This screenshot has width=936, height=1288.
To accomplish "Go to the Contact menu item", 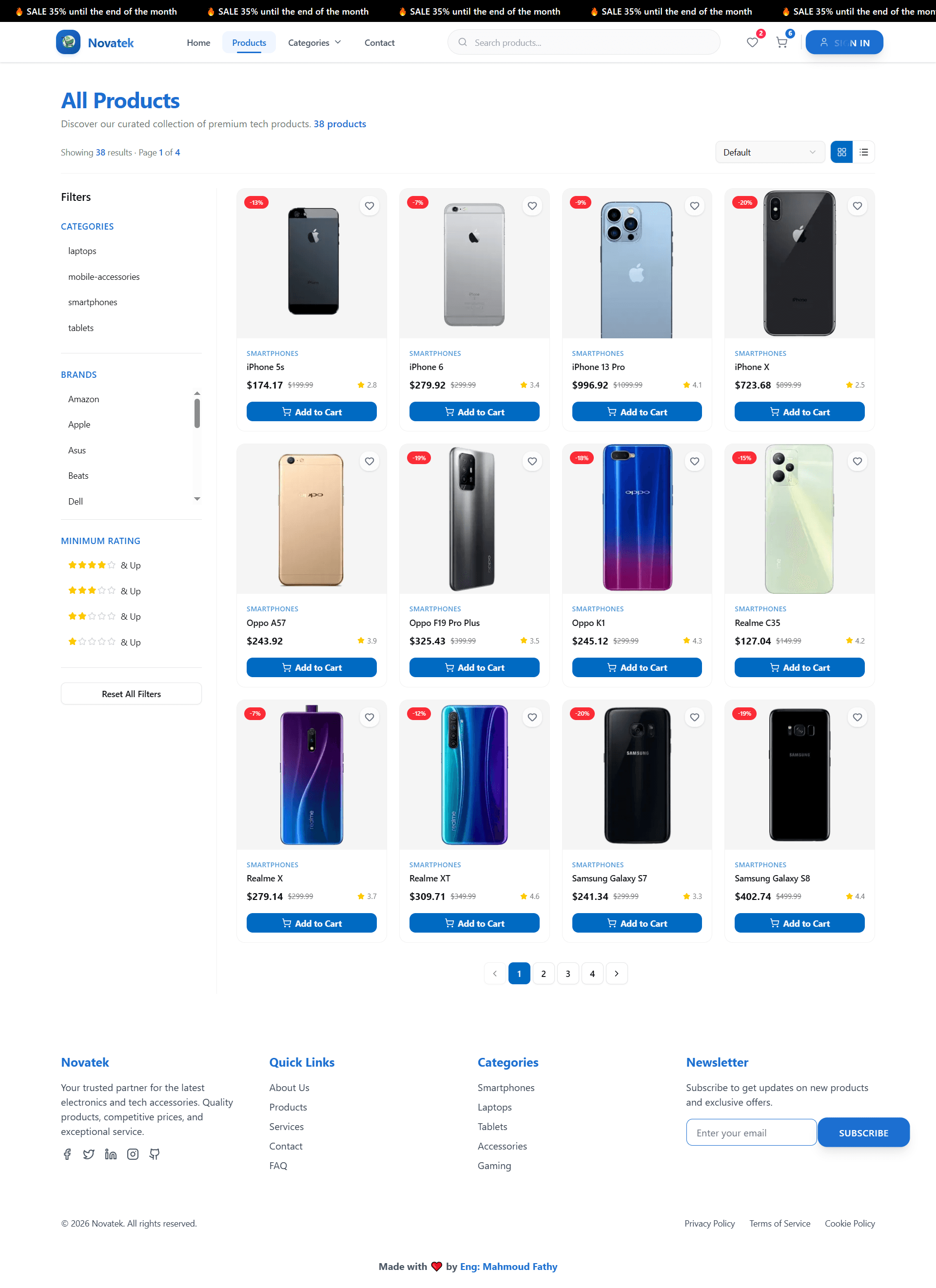I will [379, 42].
